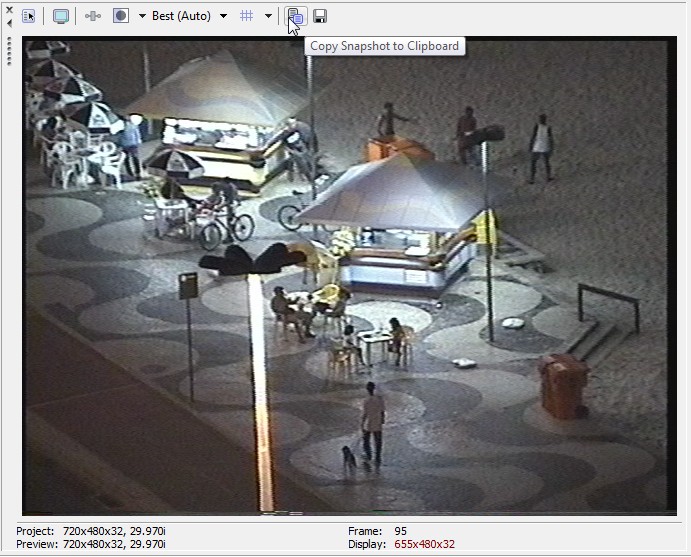Click the expand arrow below close
This screenshot has width=691, height=557.
[x=9, y=23]
